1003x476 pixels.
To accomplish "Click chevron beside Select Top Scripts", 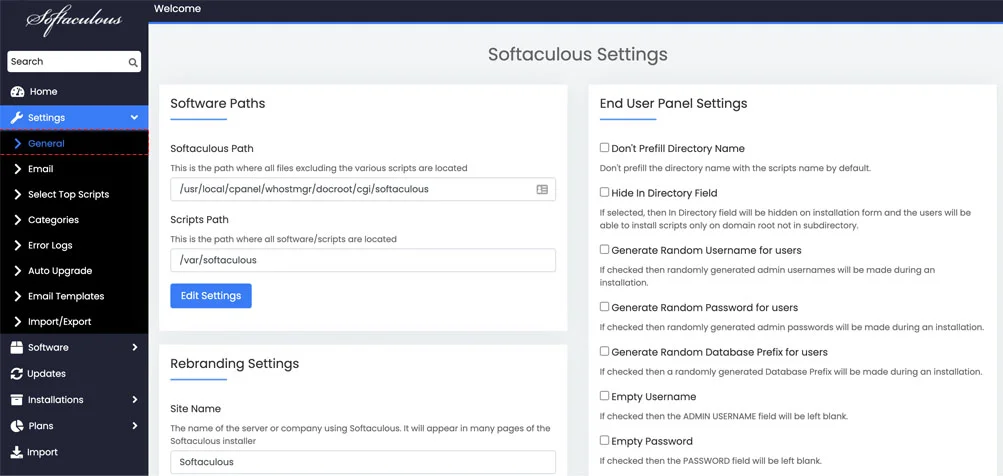I will 18,194.
